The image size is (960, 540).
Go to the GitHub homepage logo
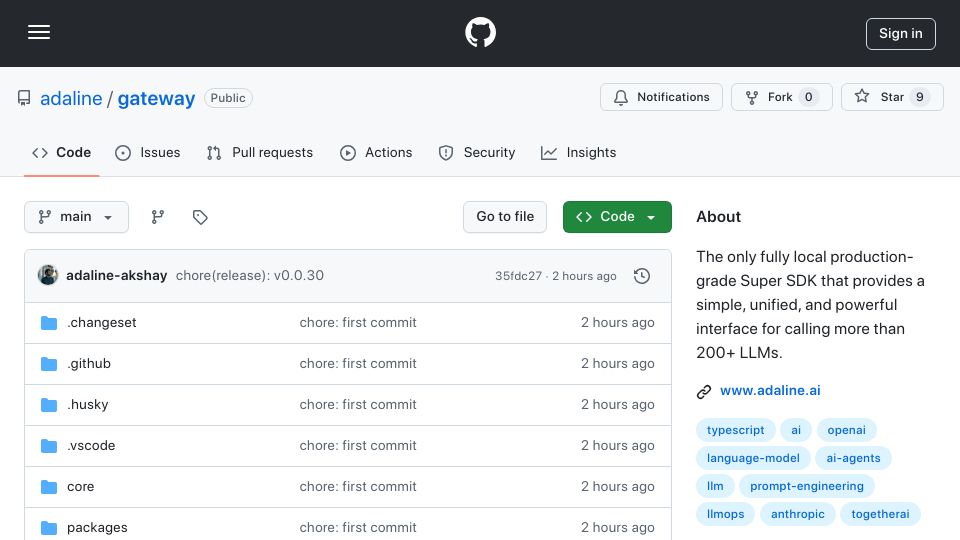pyautogui.click(x=480, y=32)
